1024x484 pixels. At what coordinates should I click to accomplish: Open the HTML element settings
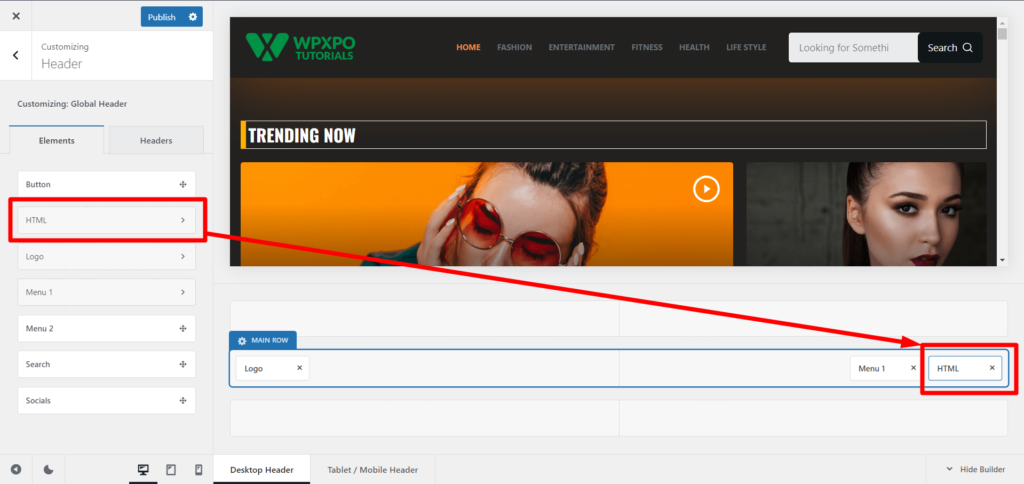point(106,221)
